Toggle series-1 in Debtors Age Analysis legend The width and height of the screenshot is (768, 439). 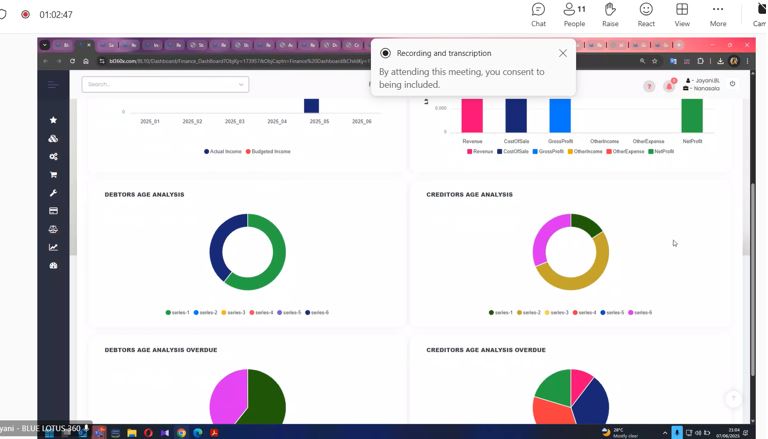tap(177, 312)
